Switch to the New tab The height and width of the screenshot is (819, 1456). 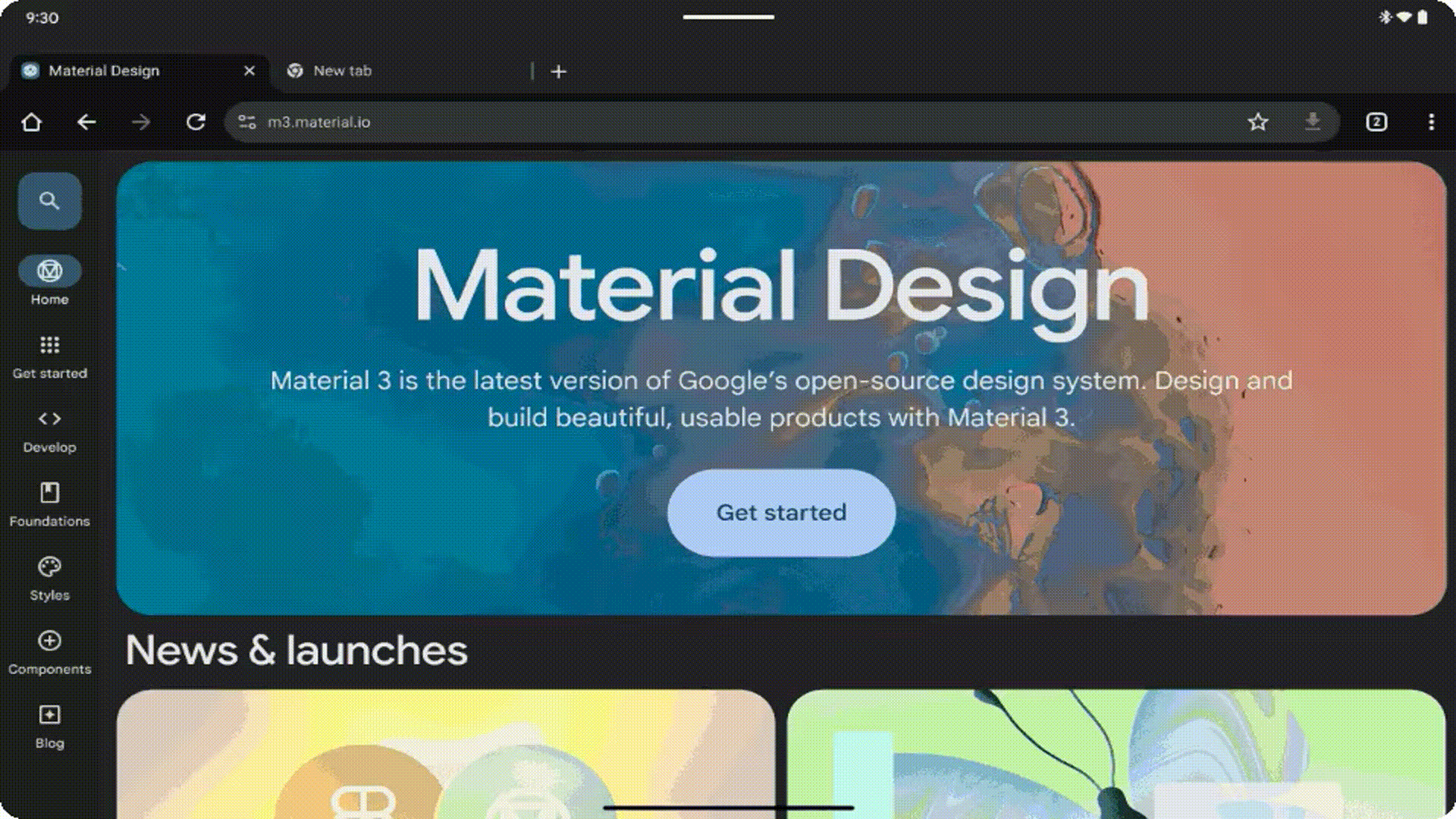341,71
